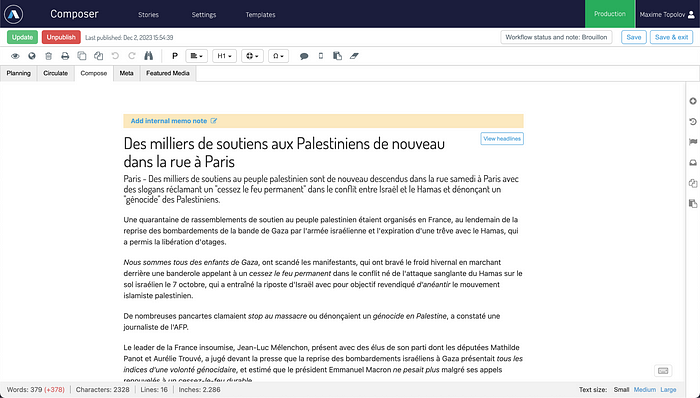Click the green Update button
This screenshot has height=398, width=700.
[x=22, y=37]
